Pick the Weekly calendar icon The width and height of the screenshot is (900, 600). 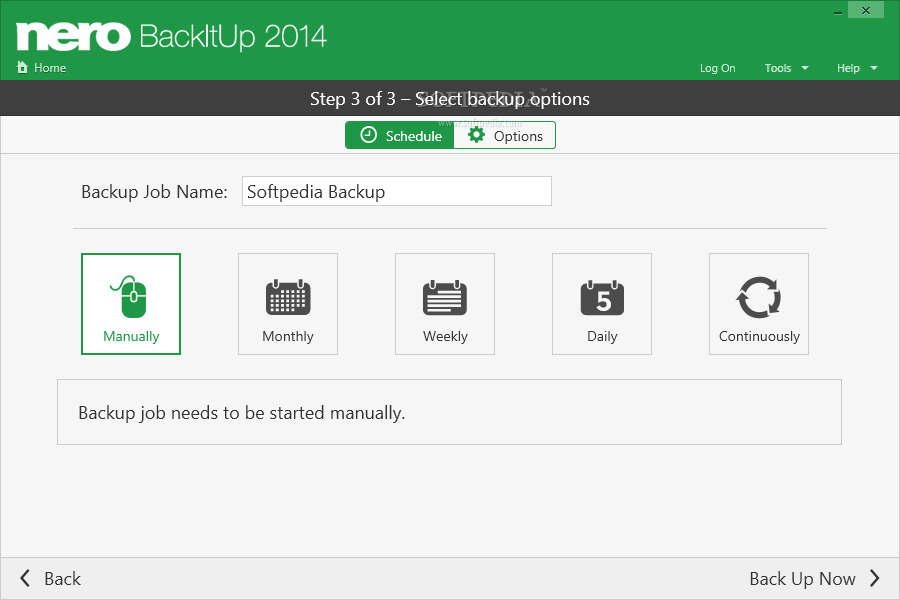445,297
